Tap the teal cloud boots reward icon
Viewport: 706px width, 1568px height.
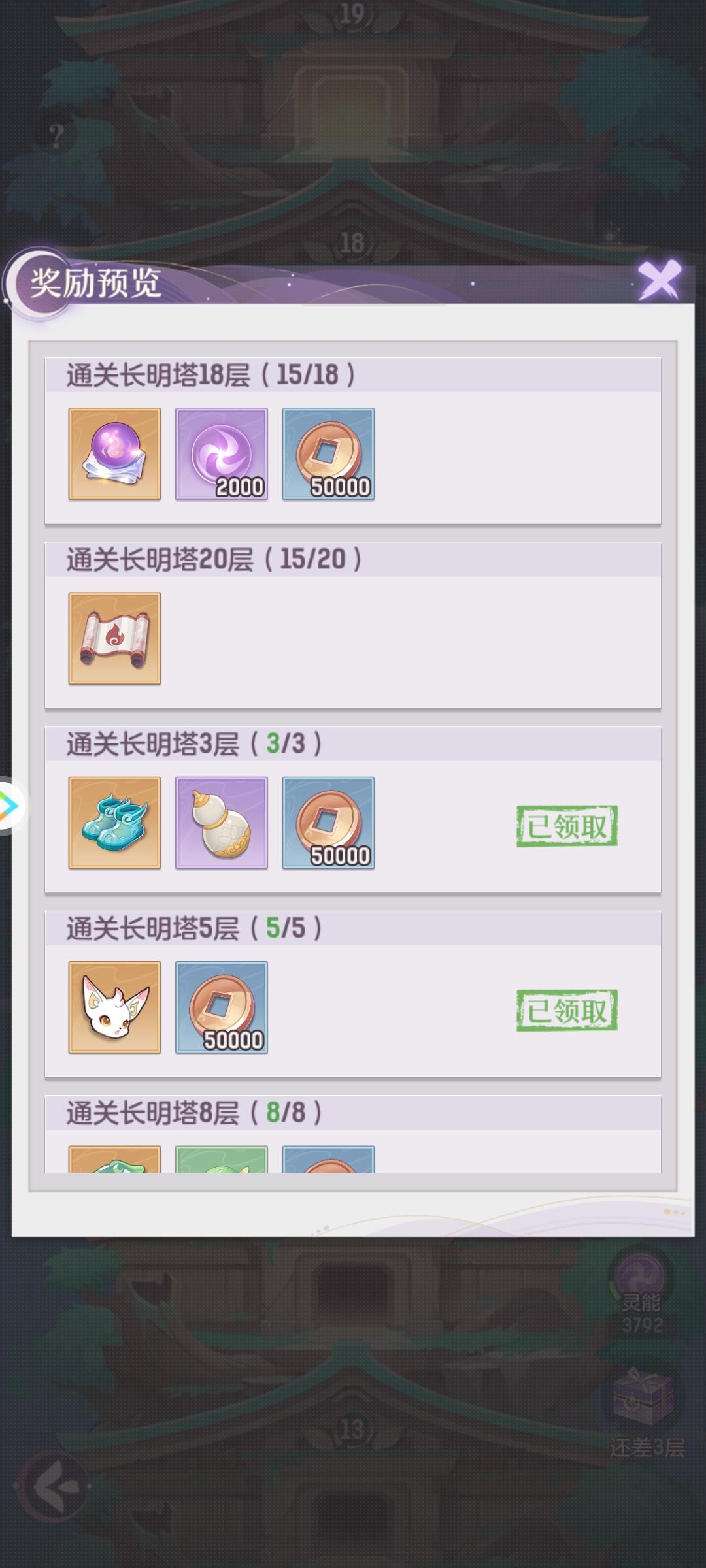114,823
